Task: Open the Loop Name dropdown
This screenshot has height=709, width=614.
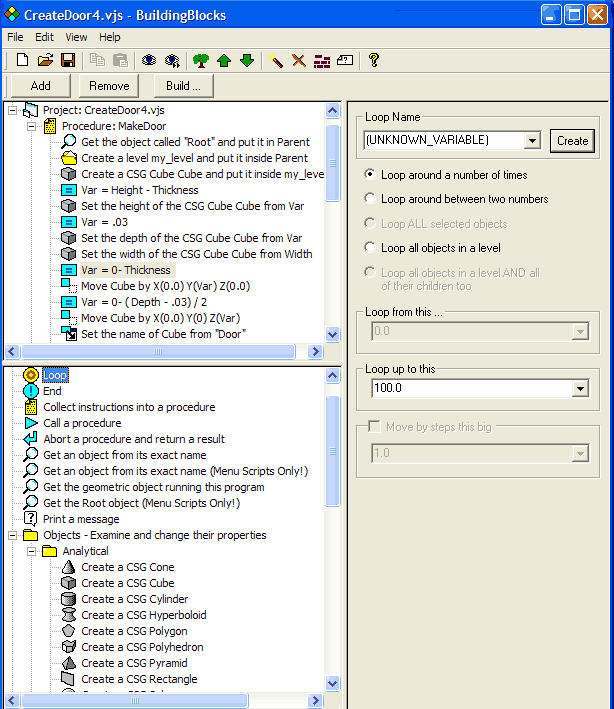Action: [x=531, y=141]
